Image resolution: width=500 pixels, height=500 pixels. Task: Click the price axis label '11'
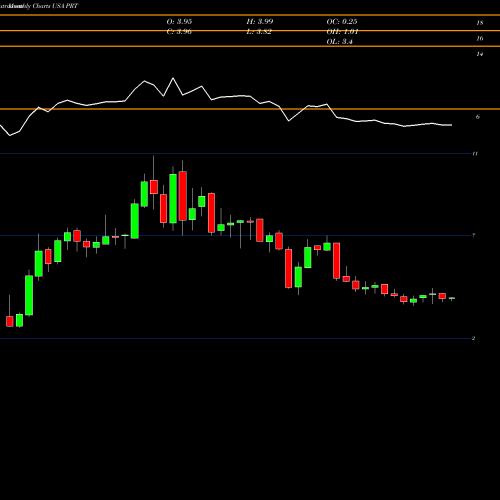pos(475,154)
